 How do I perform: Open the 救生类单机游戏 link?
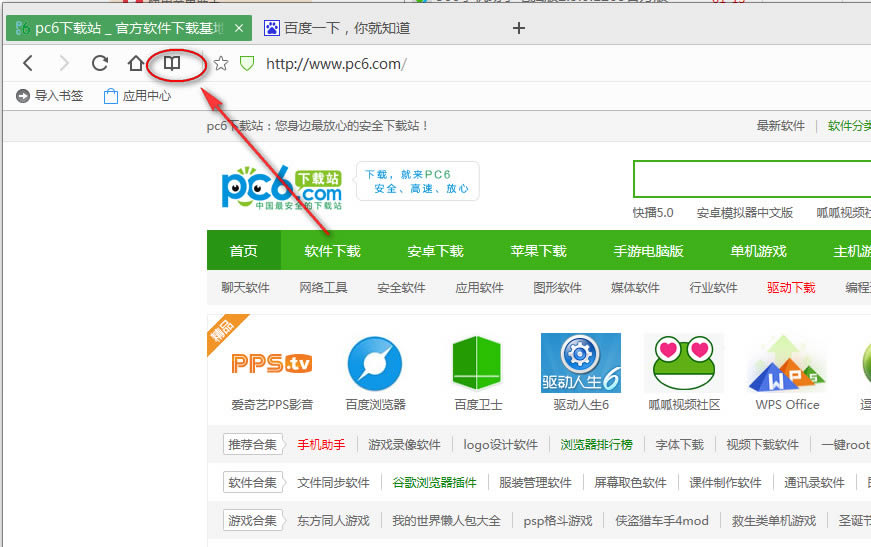click(x=774, y=520)
